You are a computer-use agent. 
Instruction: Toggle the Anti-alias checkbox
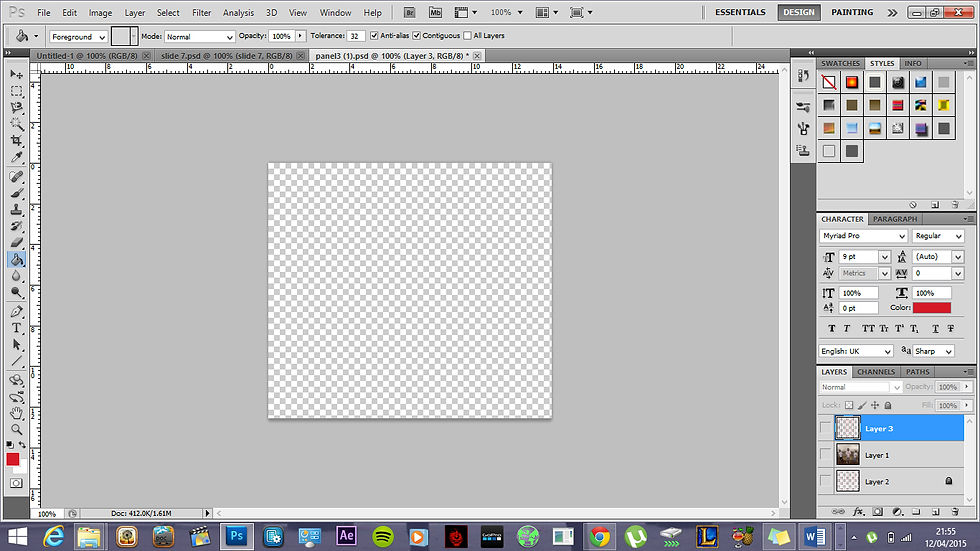click(x=374, y=36)
